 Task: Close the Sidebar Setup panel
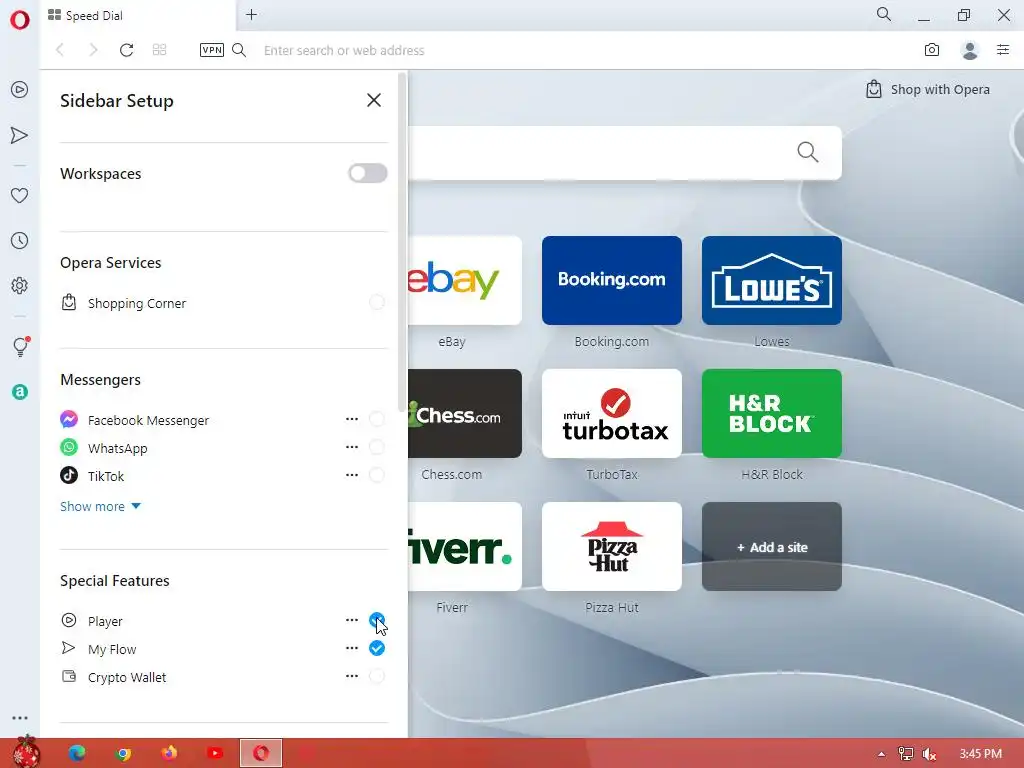[x=374, y=100]
